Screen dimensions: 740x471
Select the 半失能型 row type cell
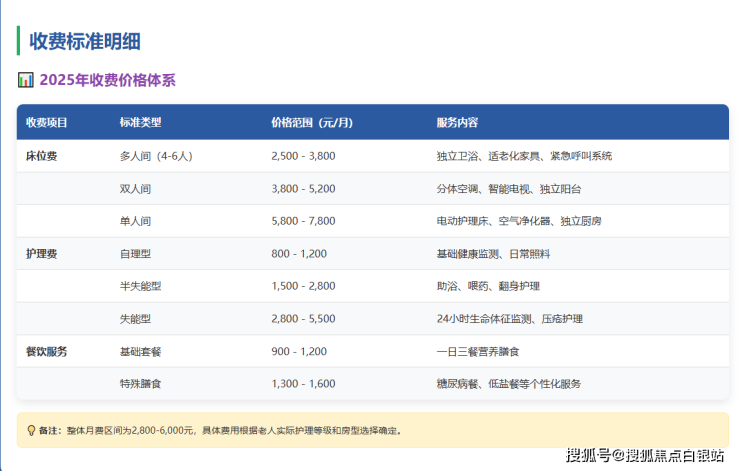coord(140,286)
